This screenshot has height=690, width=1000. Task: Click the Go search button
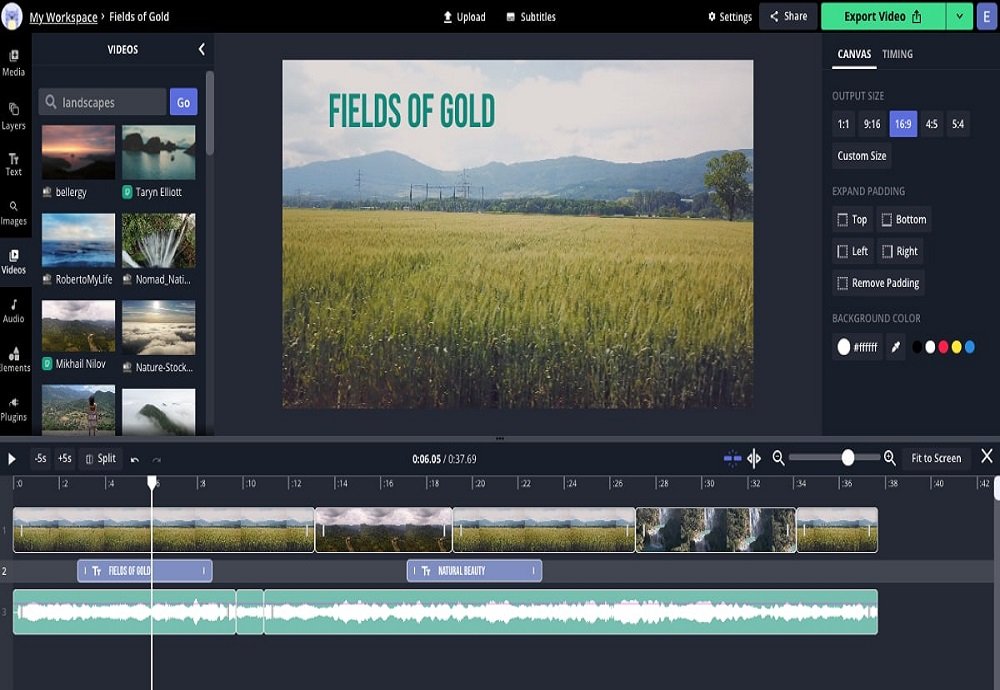coord(184,102)
